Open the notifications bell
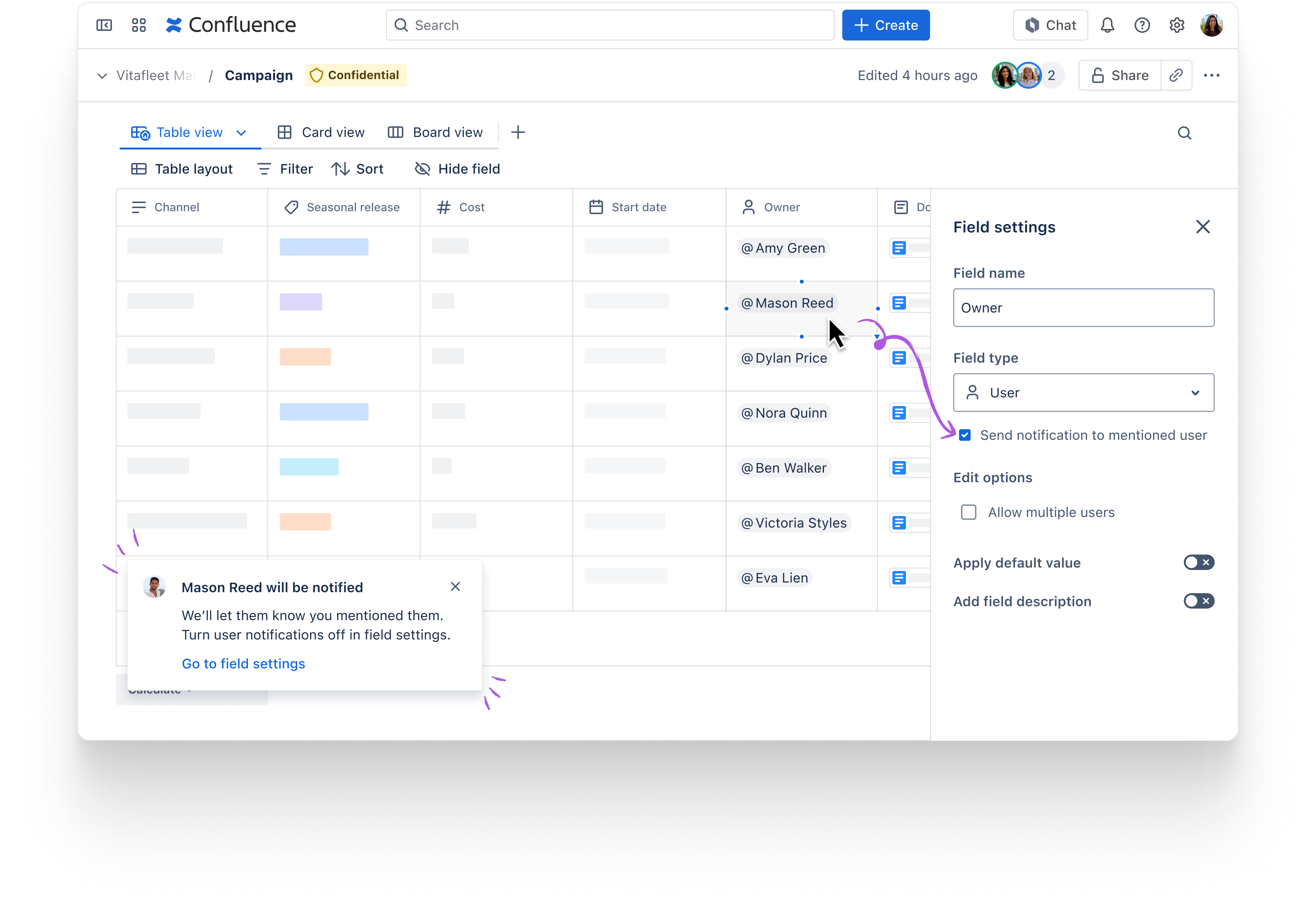This screenshot has width=1316, height=914. pos(1107,25)
